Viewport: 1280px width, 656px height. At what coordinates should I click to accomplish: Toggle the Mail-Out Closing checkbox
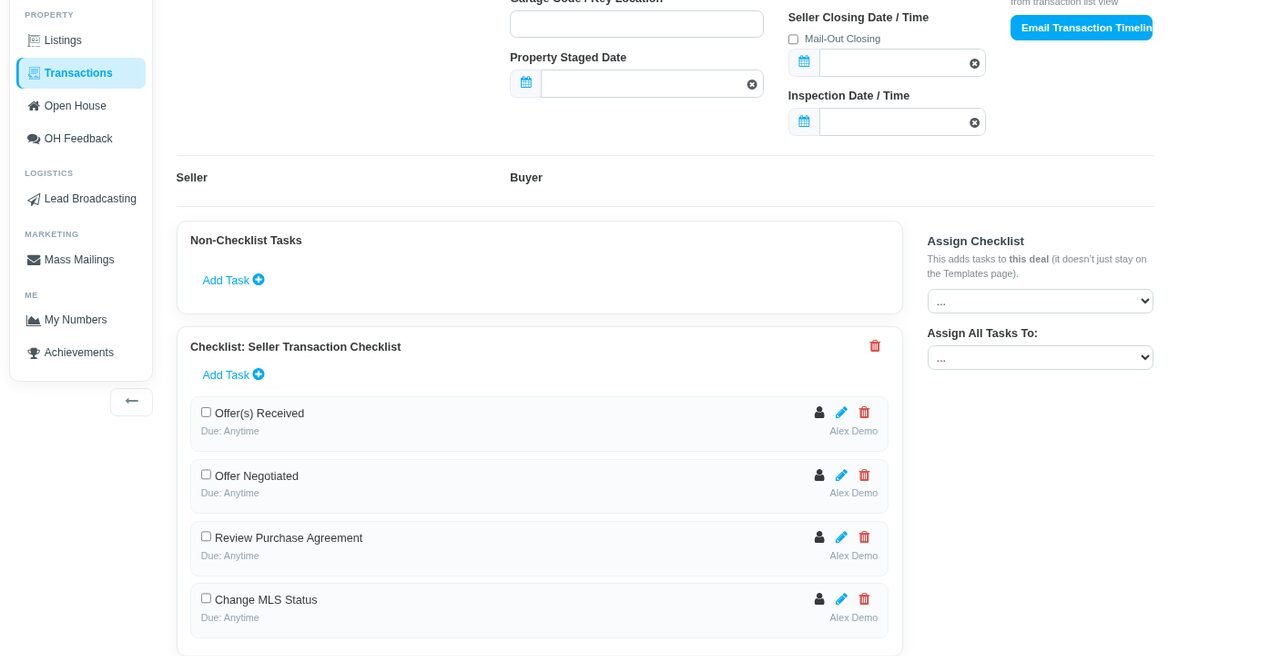coord(793,39)
